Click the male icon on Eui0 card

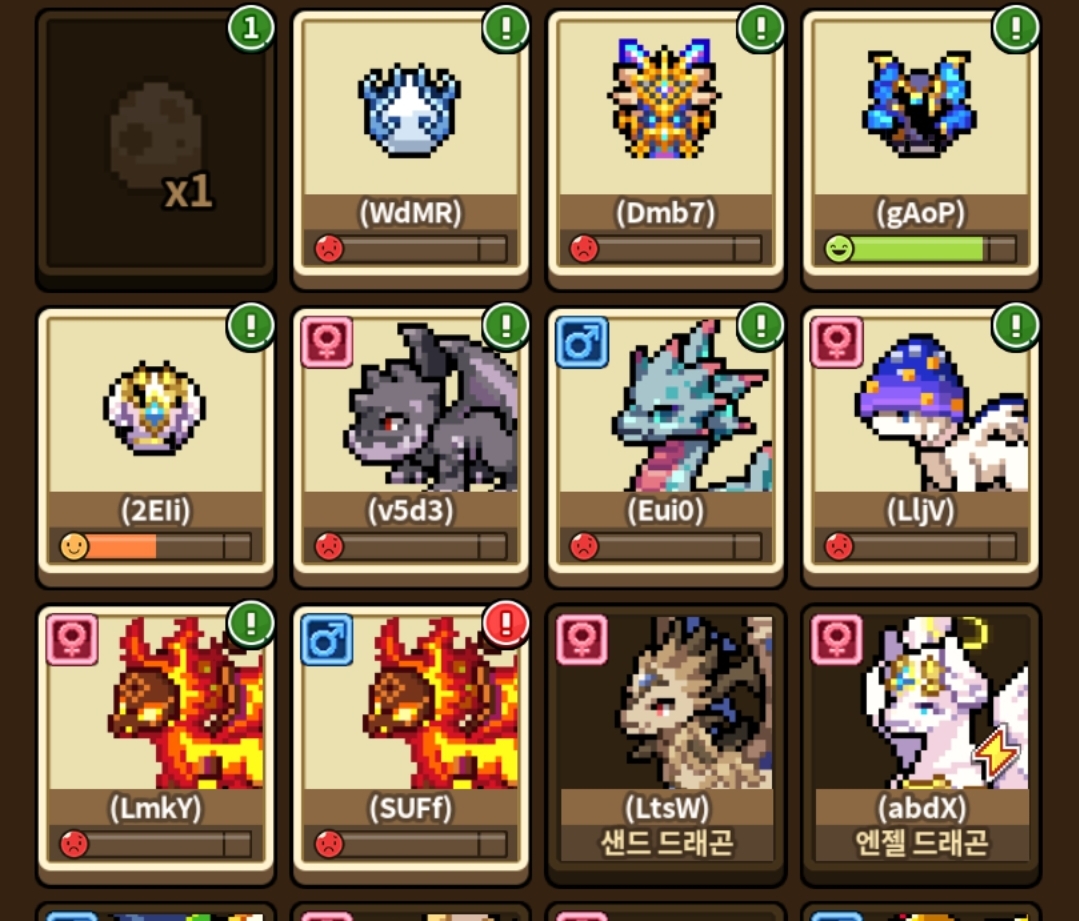[582, 342]
